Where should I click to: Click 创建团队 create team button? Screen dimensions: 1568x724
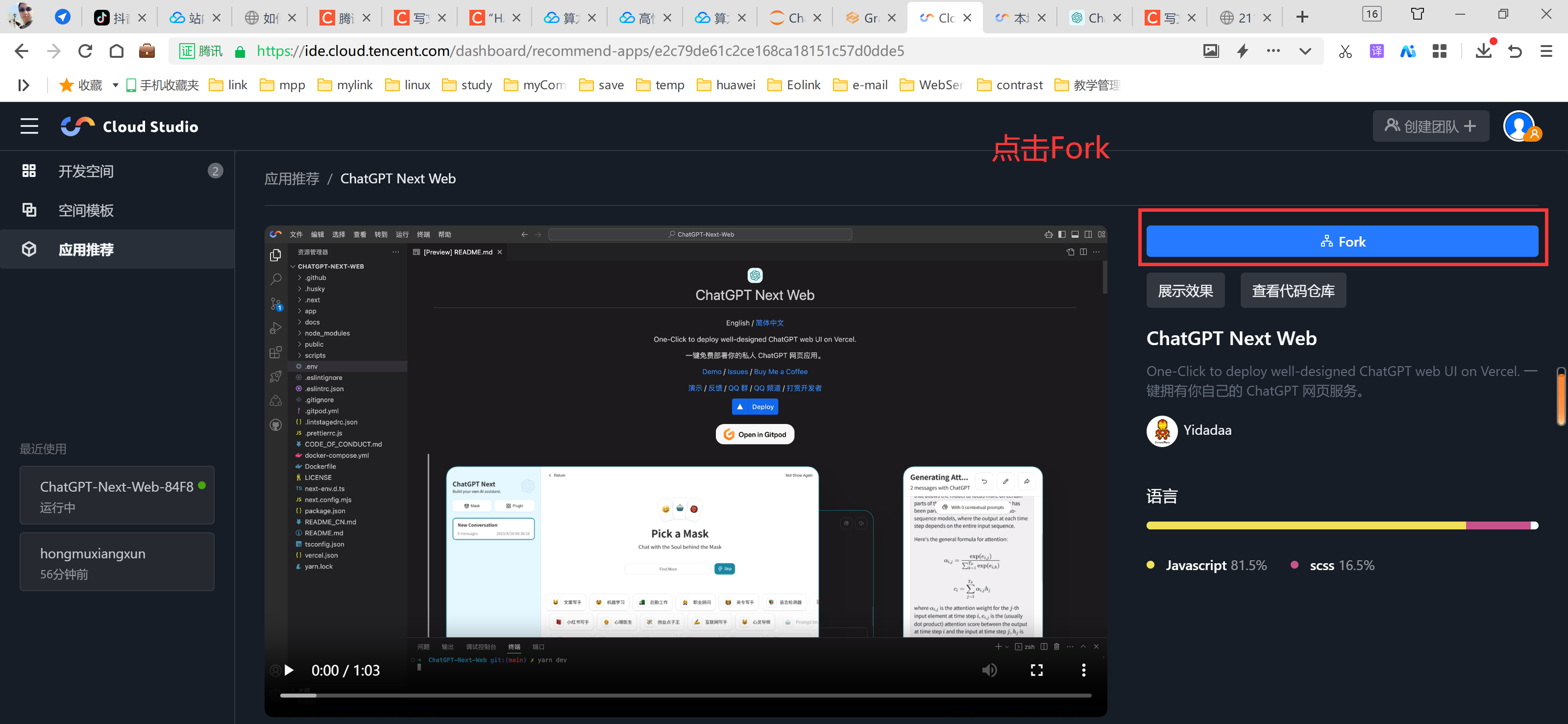pyautogui.click(x=1430, y=126)
